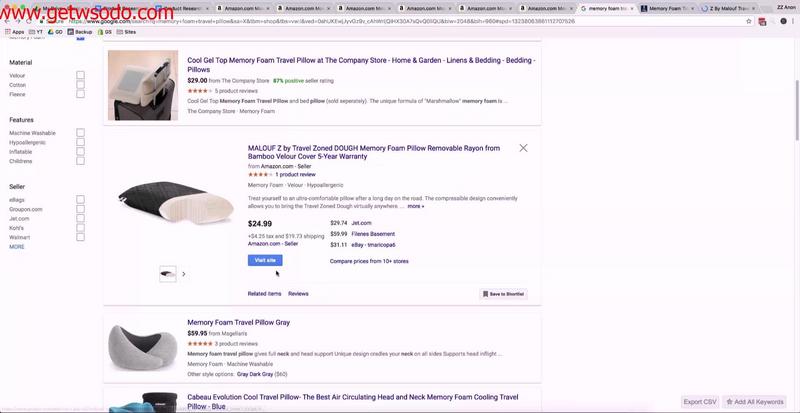Click the Company Store pillow product image
Screen dimensions: 800x413
coord(143,85)
